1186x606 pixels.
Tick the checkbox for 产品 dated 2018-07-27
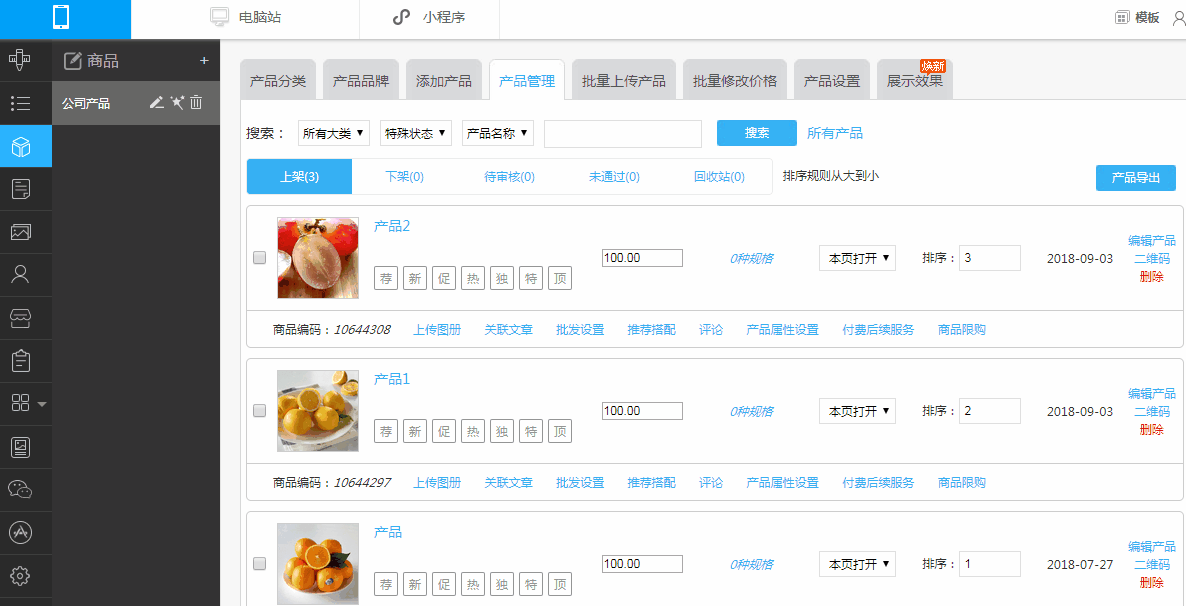(x=259, y=564)
